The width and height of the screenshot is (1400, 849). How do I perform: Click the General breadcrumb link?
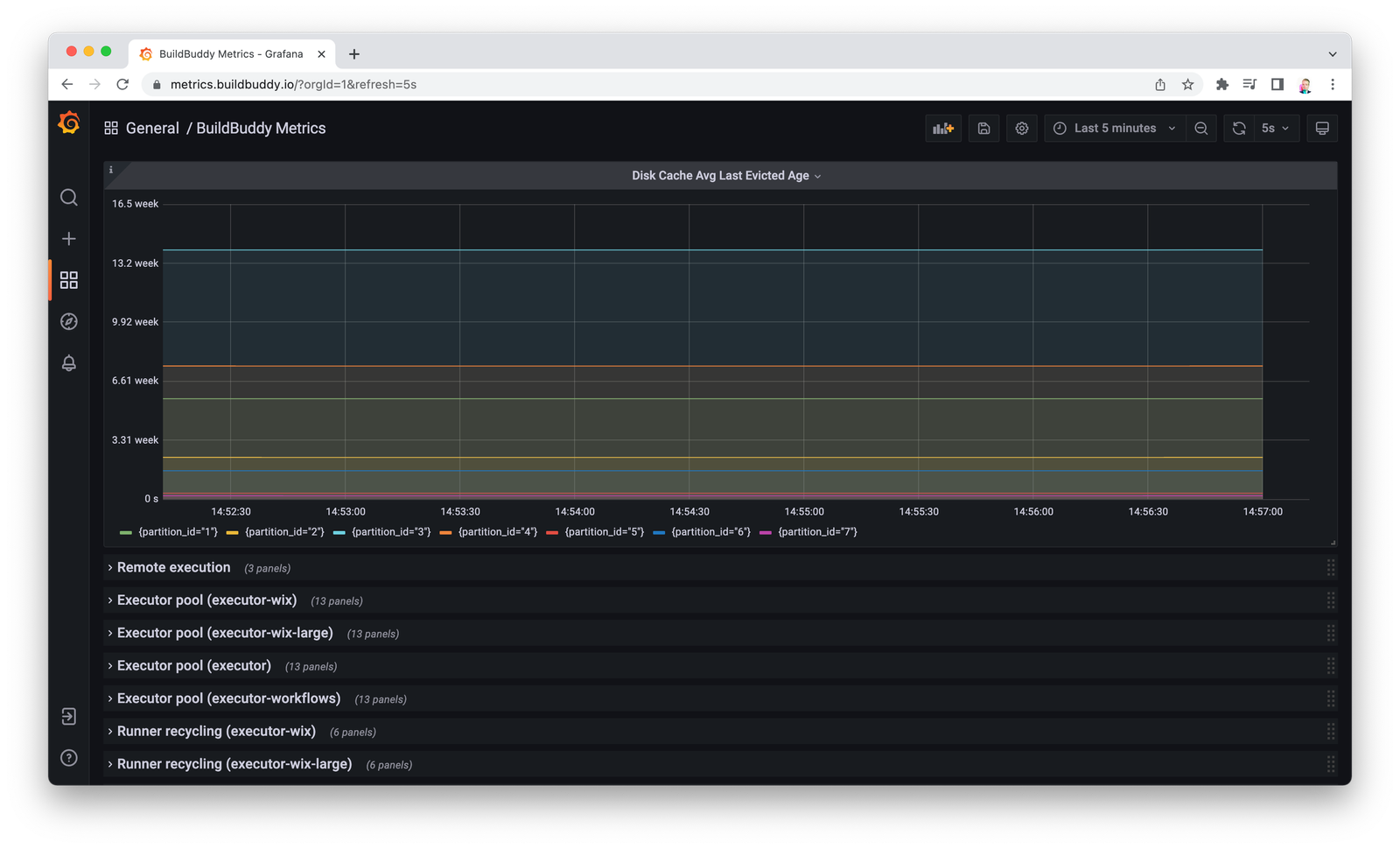[x=152, y=129]
